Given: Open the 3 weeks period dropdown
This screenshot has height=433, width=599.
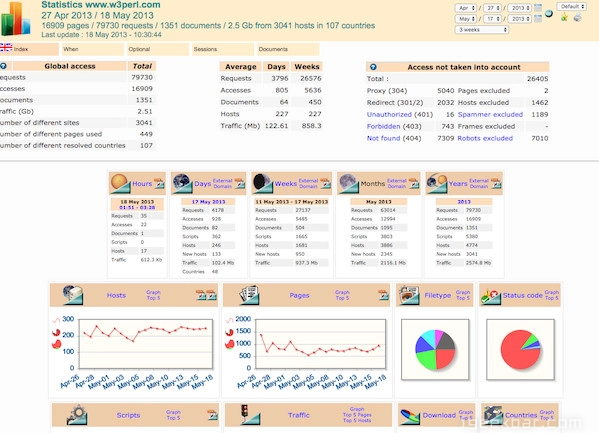Looking at the screenshot, I should [x=481, y=29].
